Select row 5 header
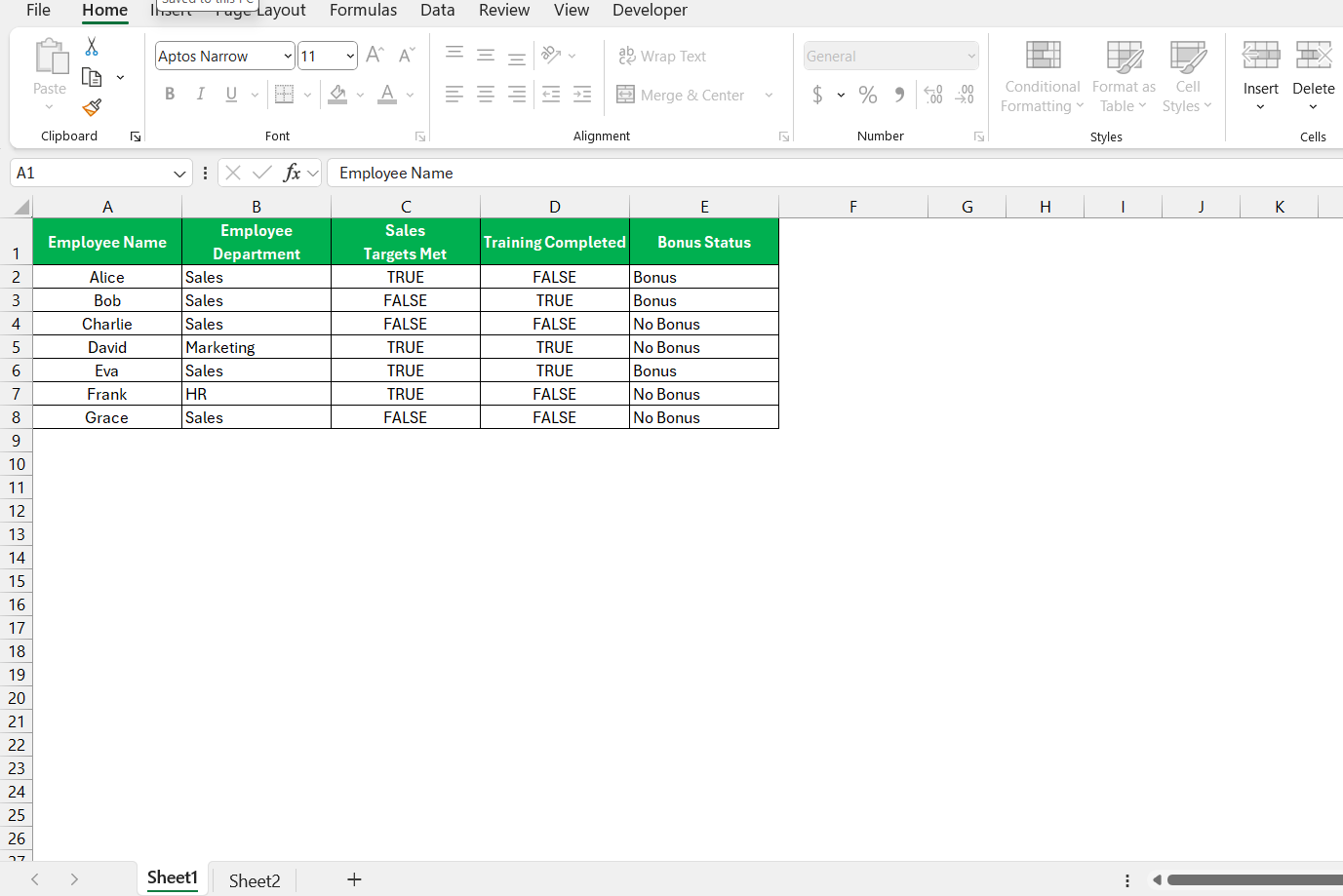Screen dimensions: 1343x896 tap(17, 347)
